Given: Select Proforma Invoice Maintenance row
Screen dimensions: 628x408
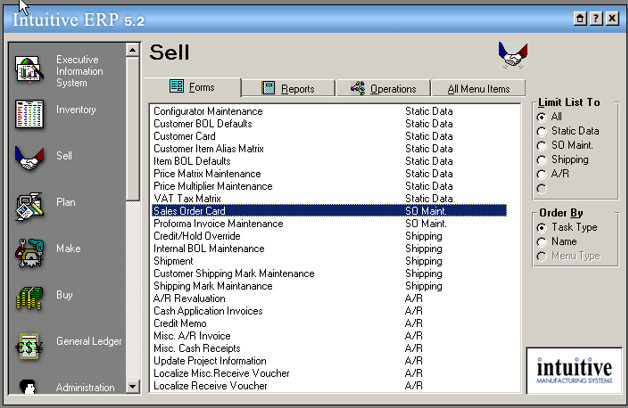Looking at the screenshot, I should pos(329,223).
